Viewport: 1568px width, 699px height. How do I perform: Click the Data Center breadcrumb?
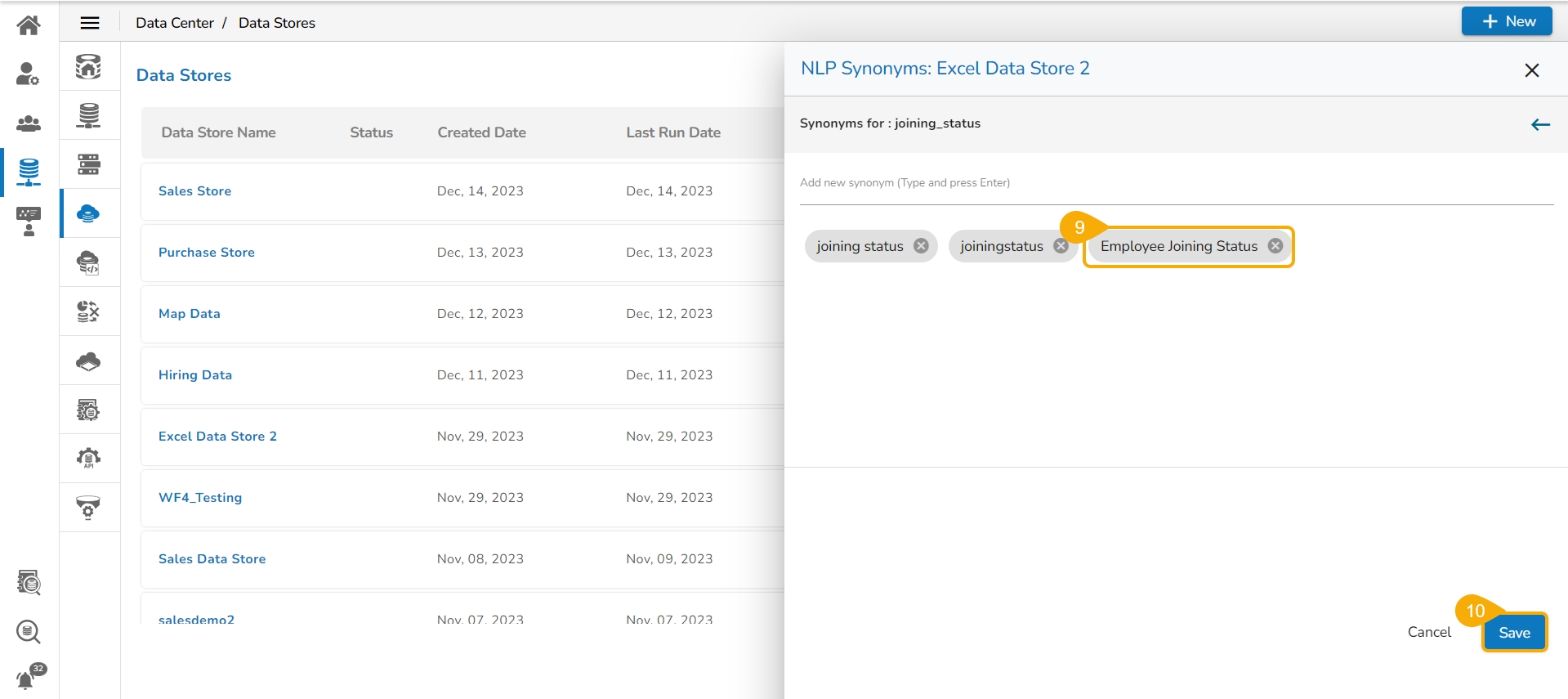(175, 23)
